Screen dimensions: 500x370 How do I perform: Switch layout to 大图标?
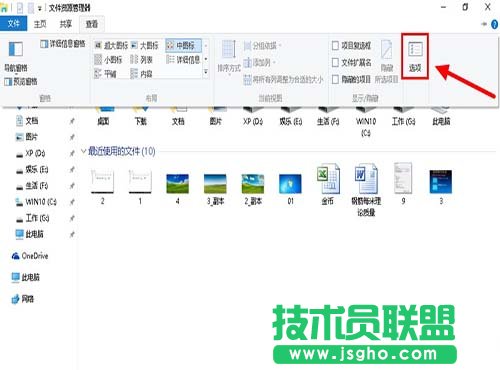point(145,45)
